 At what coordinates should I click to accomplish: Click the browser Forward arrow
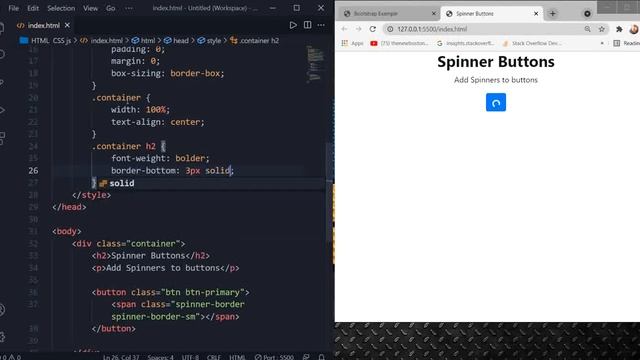click(x=358, y=29)
